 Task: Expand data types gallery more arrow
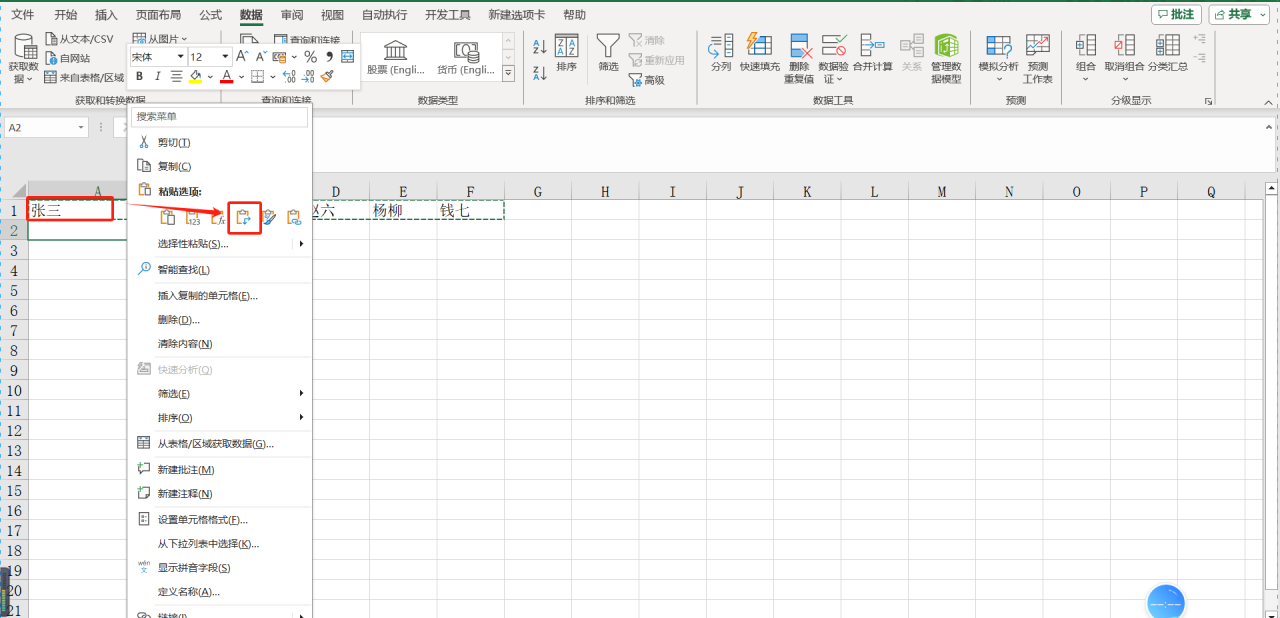pos(508,73)
